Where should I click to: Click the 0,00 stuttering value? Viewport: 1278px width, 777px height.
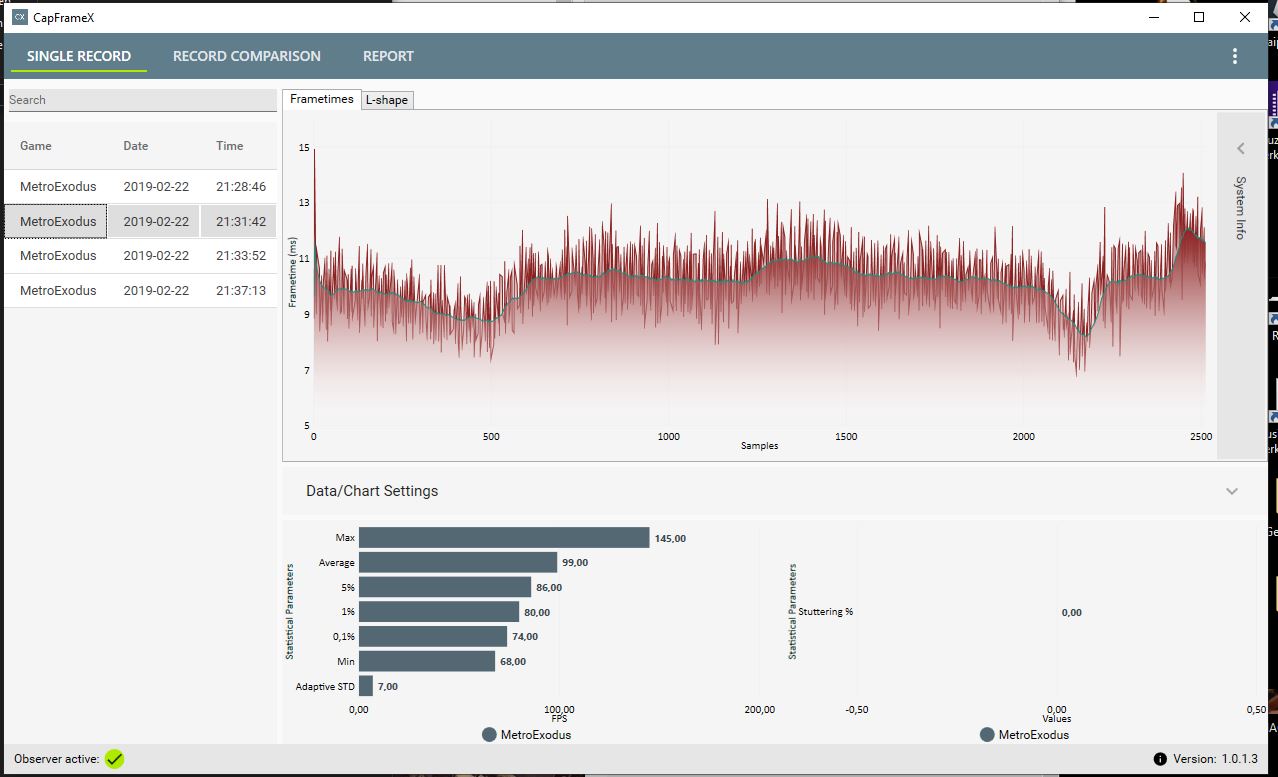1072,612
